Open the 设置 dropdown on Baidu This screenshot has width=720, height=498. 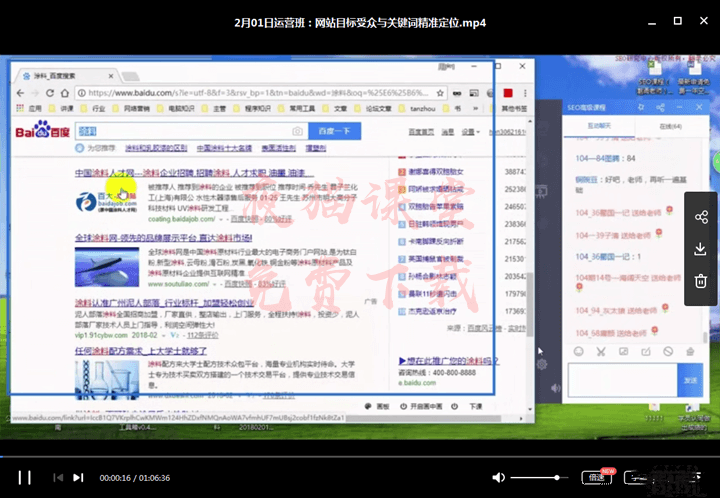pos(471,132)
